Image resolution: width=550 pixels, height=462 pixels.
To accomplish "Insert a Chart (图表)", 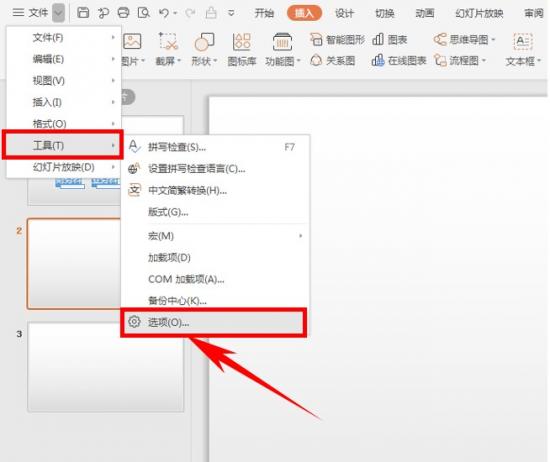I will point(389,40).
